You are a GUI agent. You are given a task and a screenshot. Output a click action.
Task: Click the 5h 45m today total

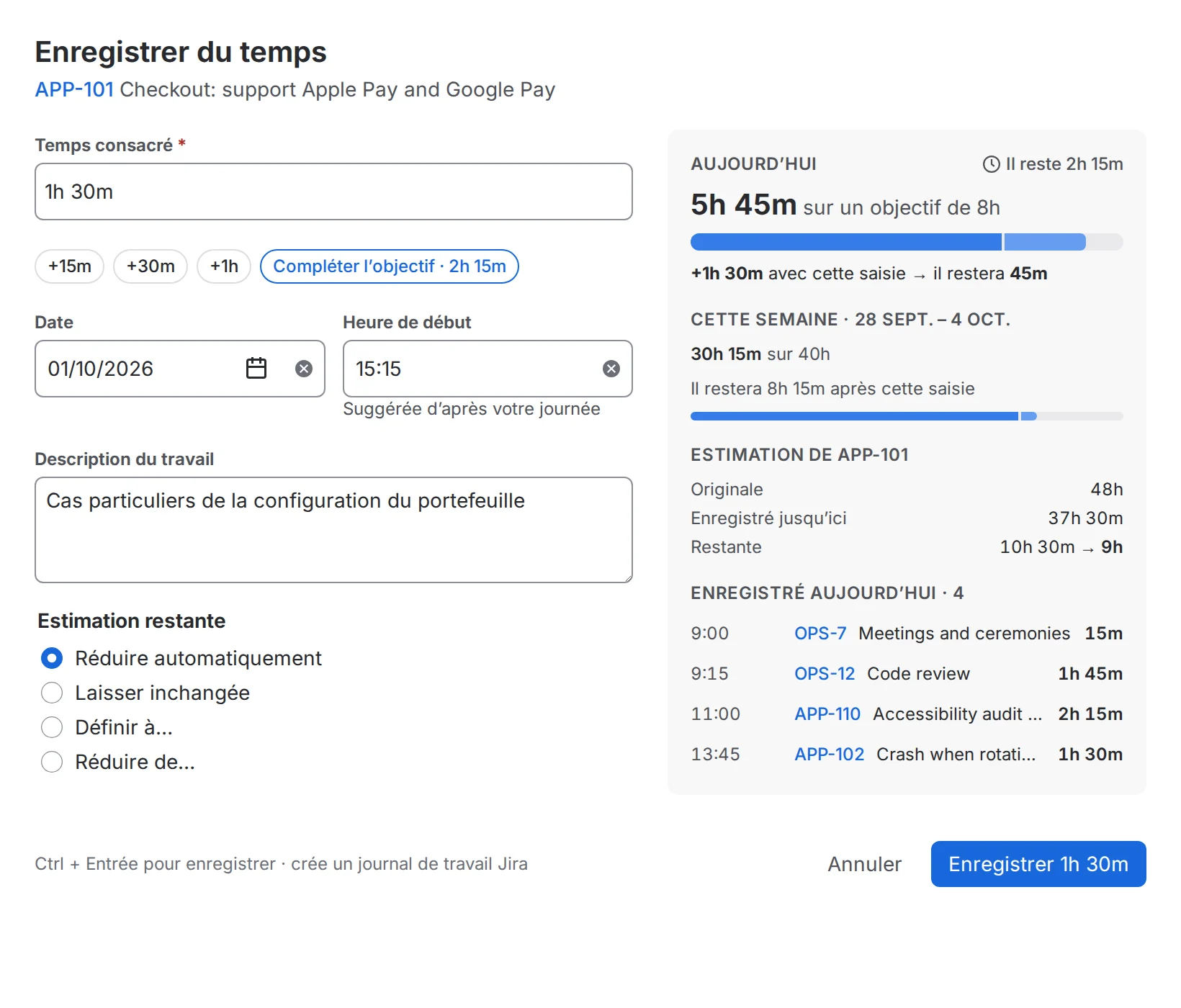coord(743,205)
